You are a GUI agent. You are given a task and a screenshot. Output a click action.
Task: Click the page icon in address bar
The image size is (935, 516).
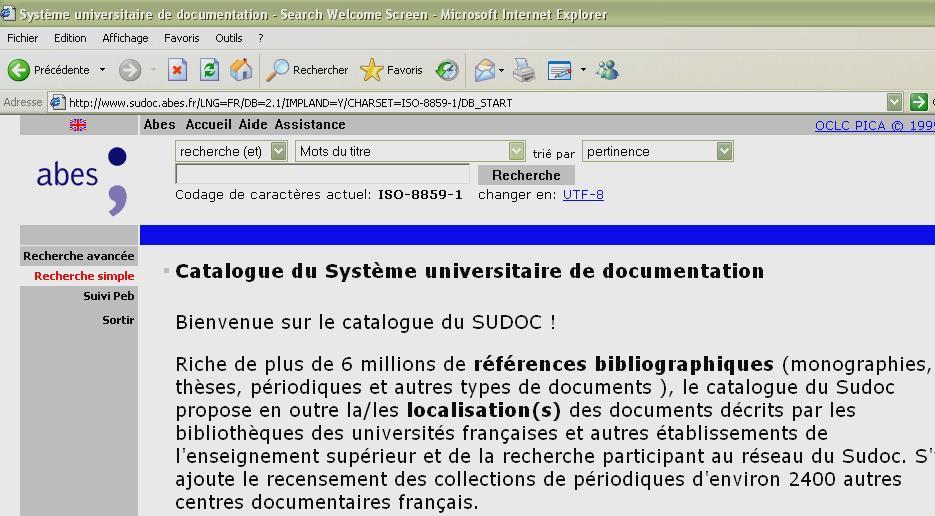[x=57, y=102]
